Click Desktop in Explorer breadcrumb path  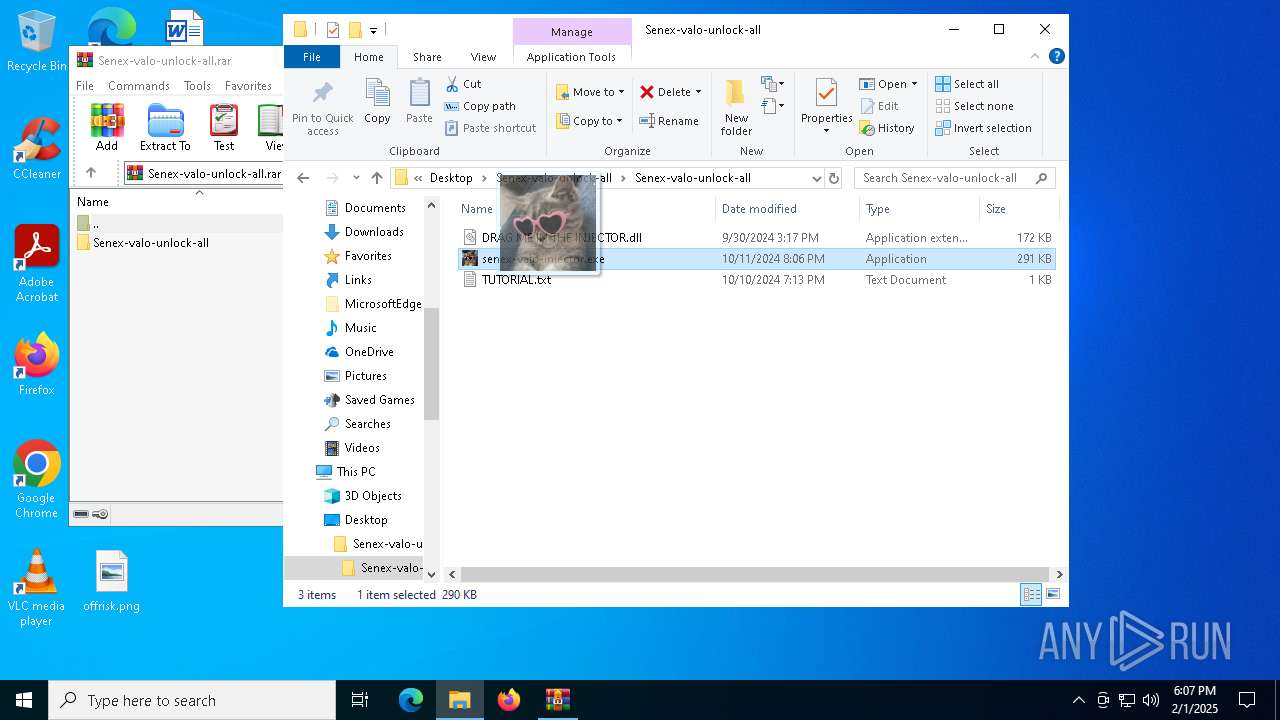(x=451, y=178)
